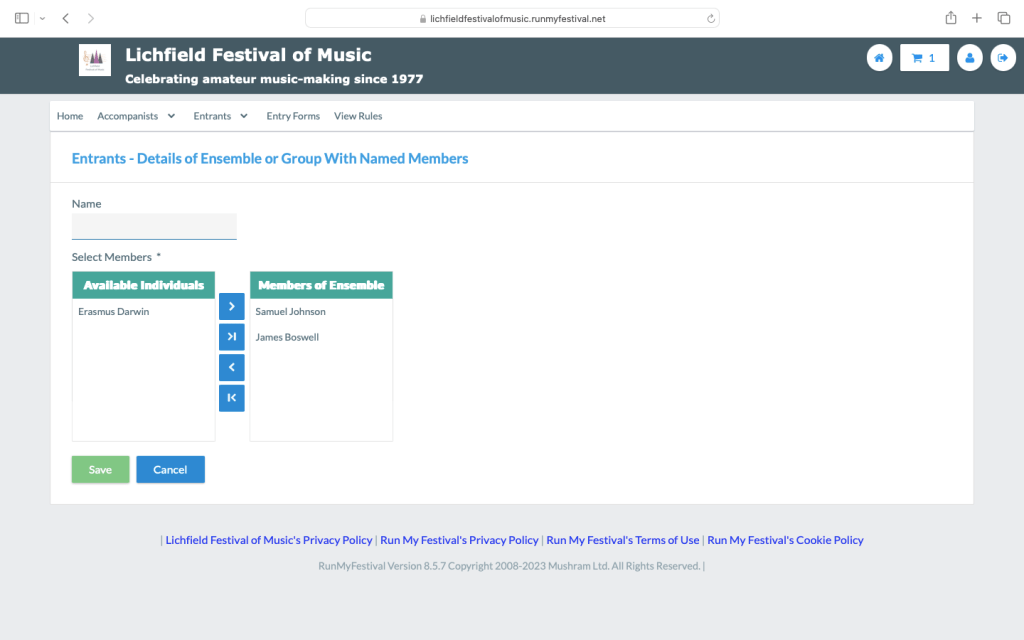
Task: Open the Entry Forms menu item
Action: tap(293, 116)
